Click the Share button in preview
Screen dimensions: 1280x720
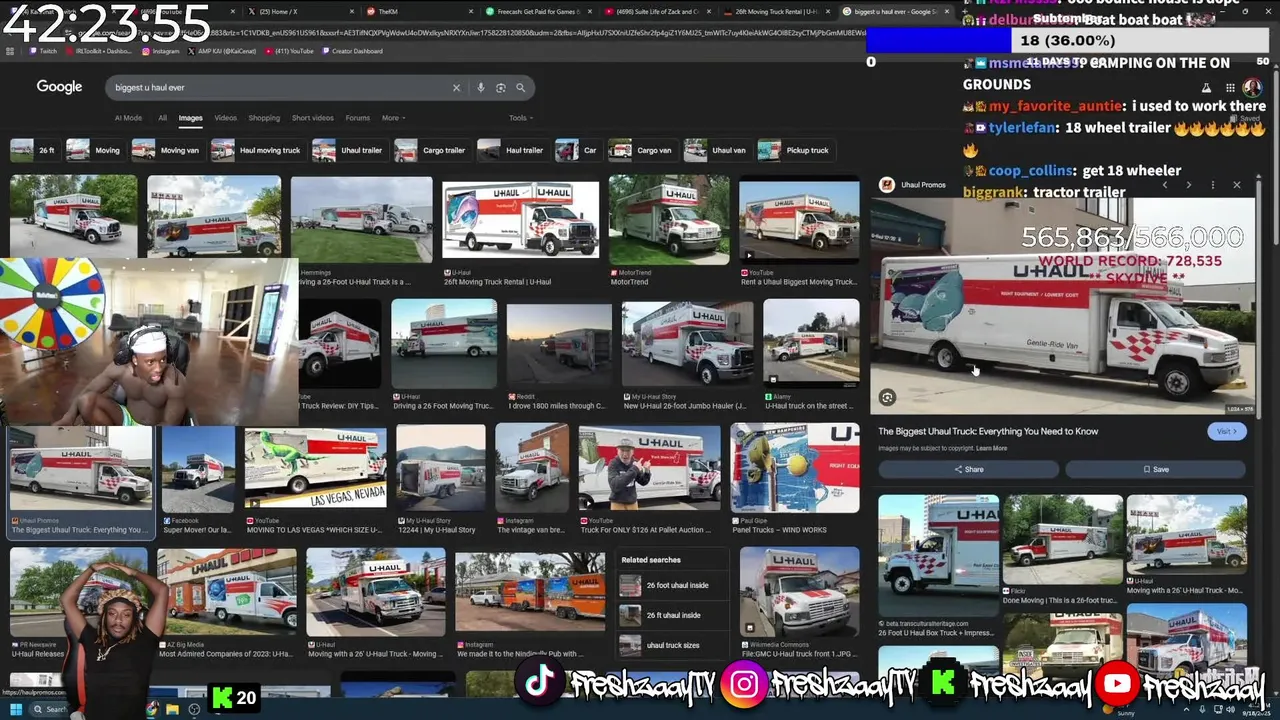click(968, 469)
